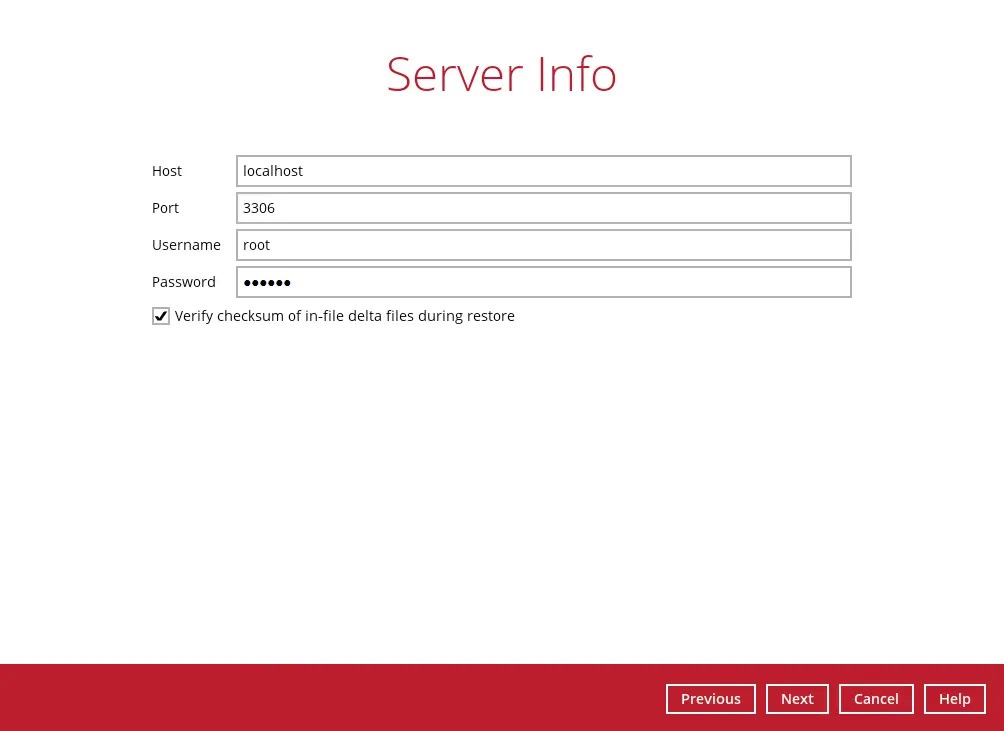Place cursor on the '3306' port value
This screenshot has width=1004, height=731.
point(259,208)
